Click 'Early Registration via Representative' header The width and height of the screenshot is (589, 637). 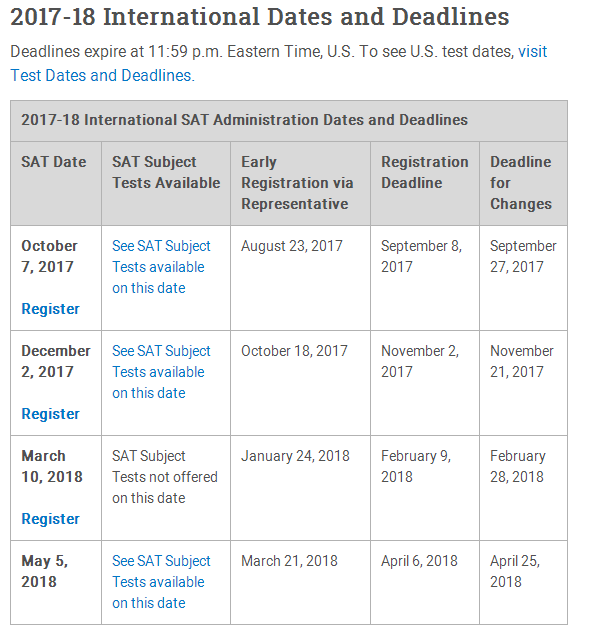click(297, 183)
